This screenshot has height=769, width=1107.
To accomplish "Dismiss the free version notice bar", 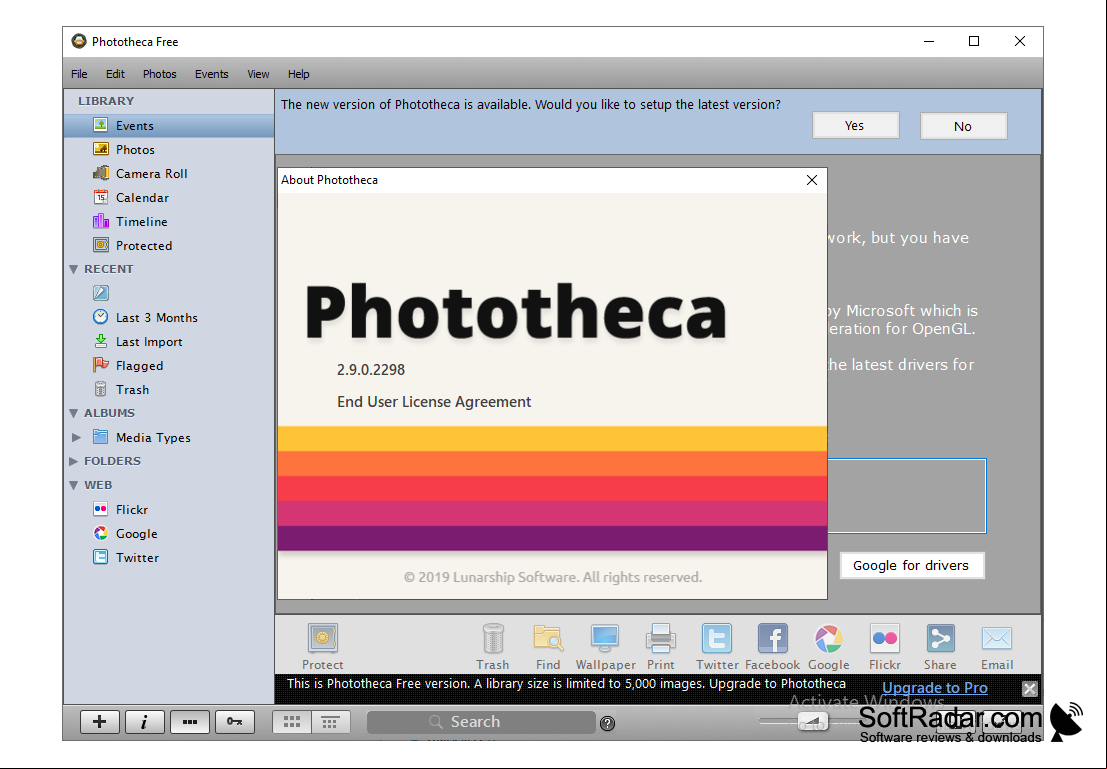I will [1029, 688].
